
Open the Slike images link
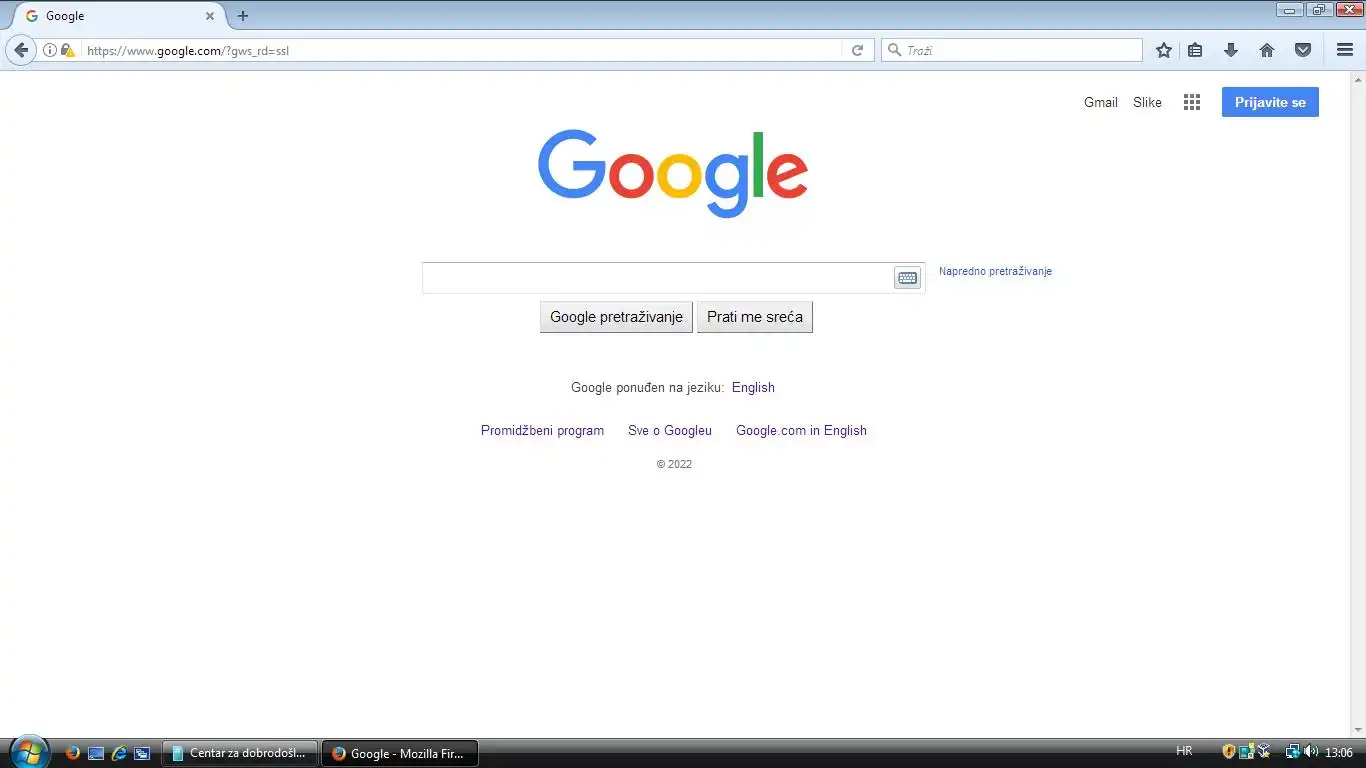[1147, 102]
